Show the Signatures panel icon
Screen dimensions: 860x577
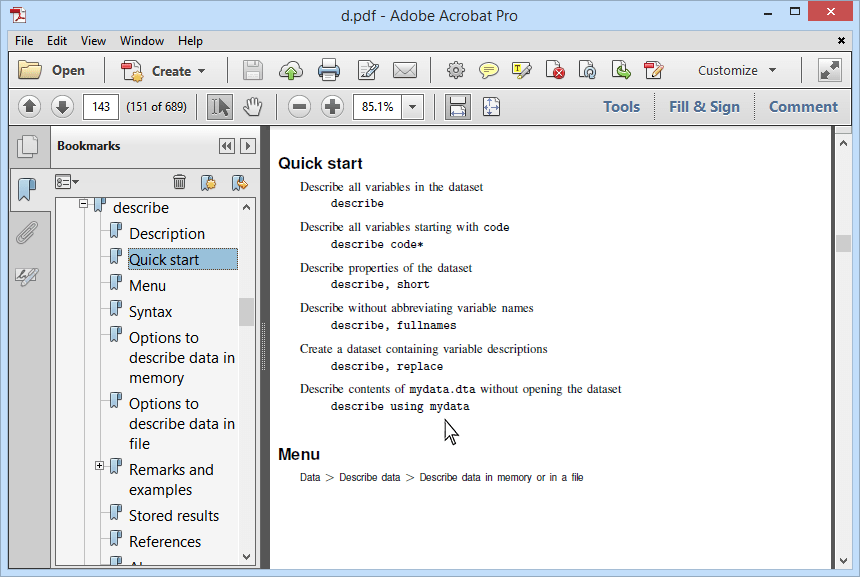pos(26,276)
